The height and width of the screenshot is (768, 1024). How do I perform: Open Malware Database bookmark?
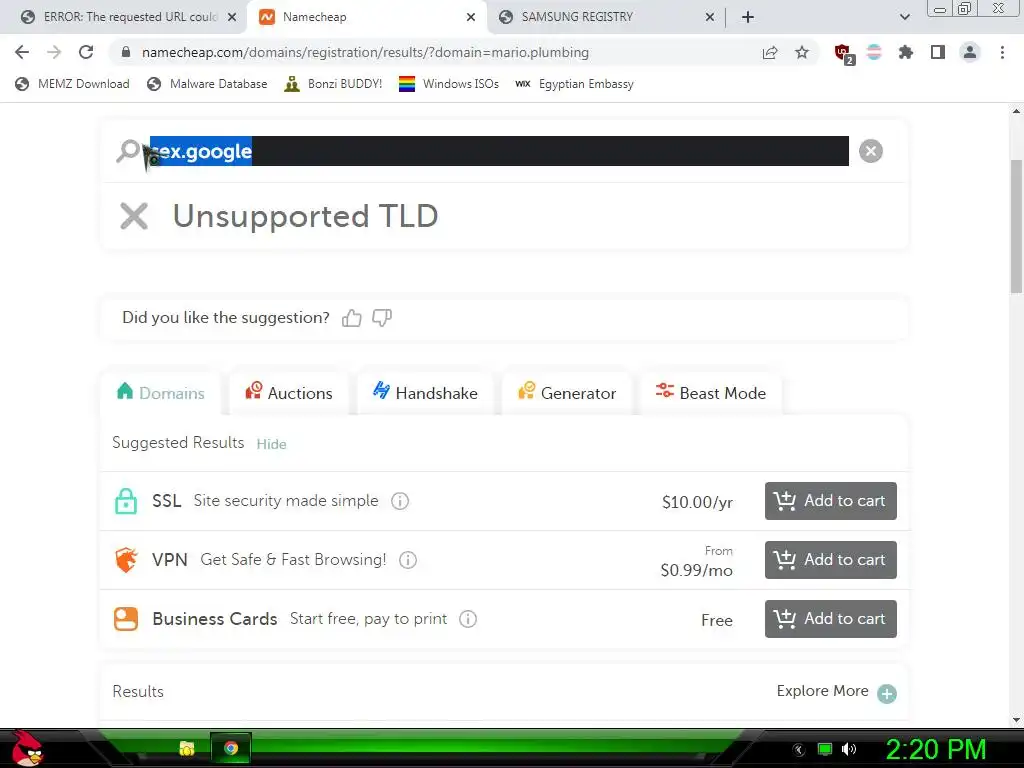pos(208,84)
